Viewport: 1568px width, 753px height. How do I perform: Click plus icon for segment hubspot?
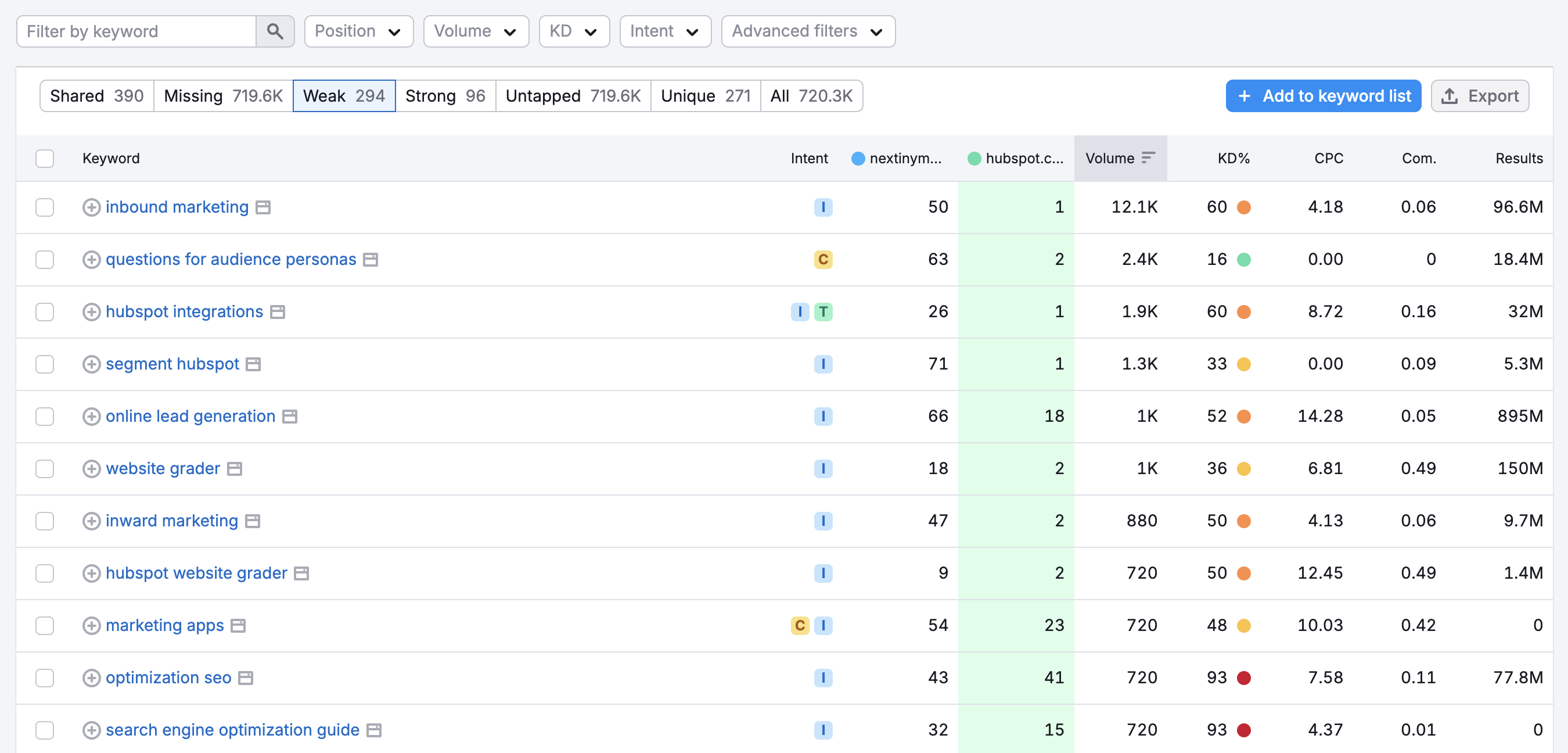pos(91,364)
